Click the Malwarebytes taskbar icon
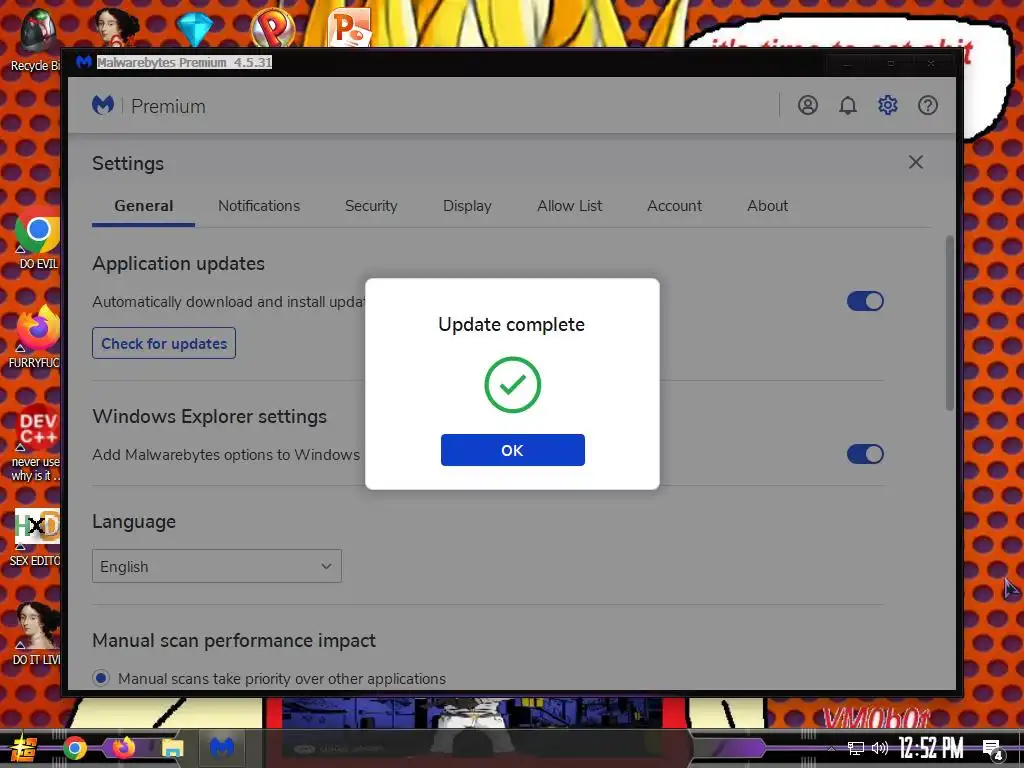This screenshot has width=1024, height=768. pos(221,747)
